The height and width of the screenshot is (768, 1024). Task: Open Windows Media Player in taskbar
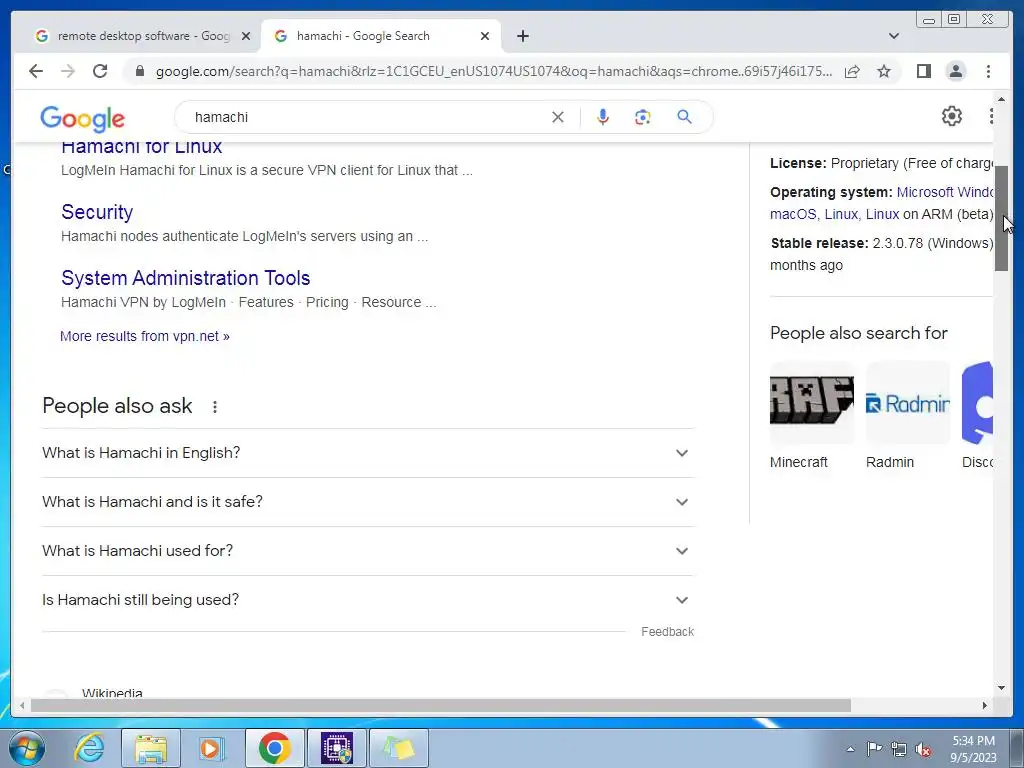pyautogui.click(x=212, y=748)
